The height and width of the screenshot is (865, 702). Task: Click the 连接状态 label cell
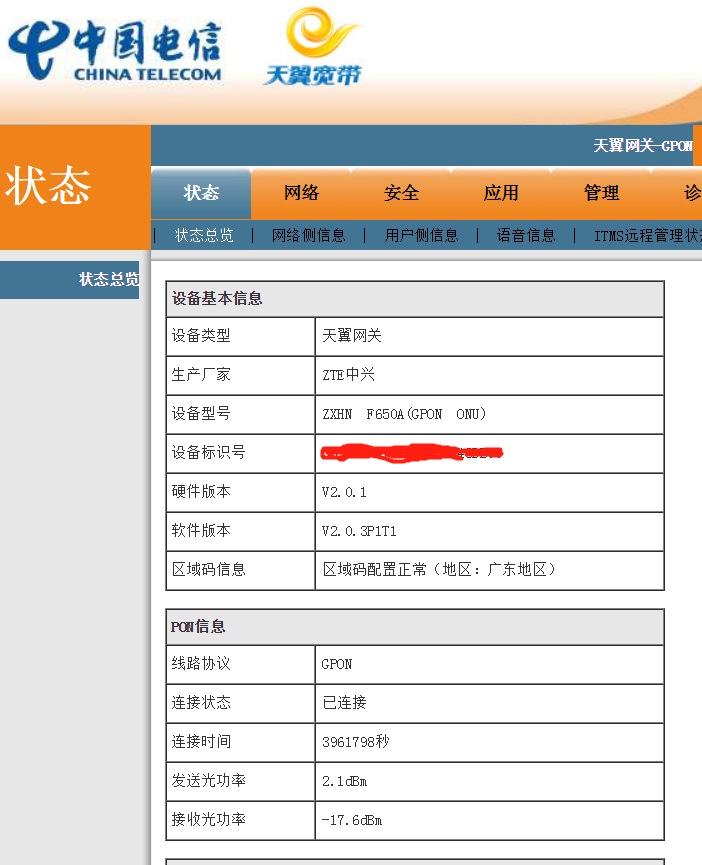click(x=240, y=704)
